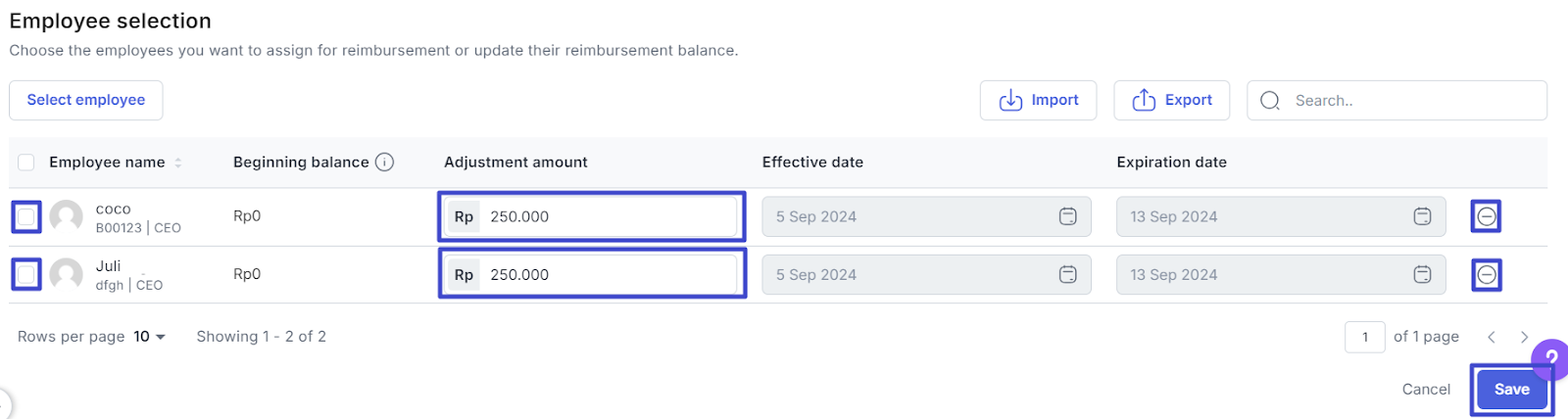
Task: Focus coco's adjustment amount field
Action: [x=608, y=216]
